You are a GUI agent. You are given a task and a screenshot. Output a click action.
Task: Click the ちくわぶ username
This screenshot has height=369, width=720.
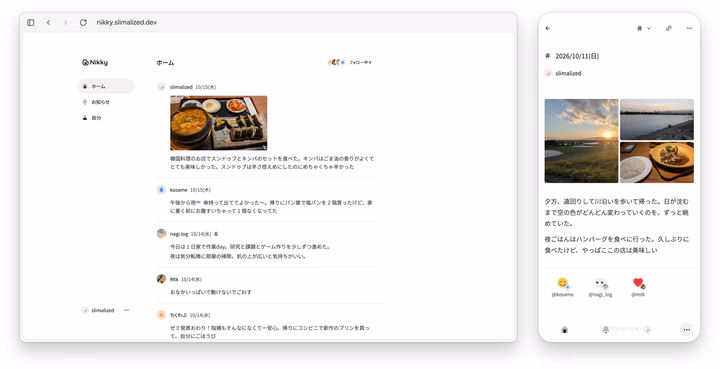179,315
